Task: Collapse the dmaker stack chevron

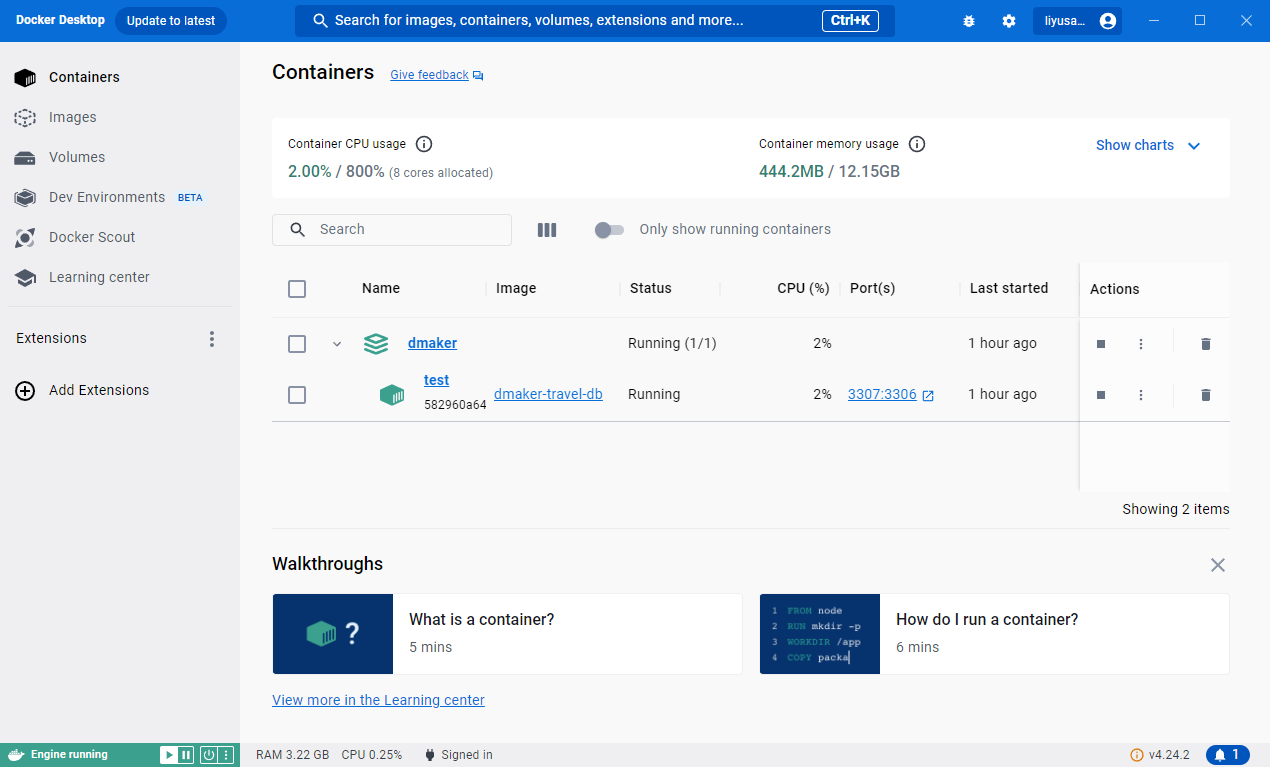Action: [337, 344]
